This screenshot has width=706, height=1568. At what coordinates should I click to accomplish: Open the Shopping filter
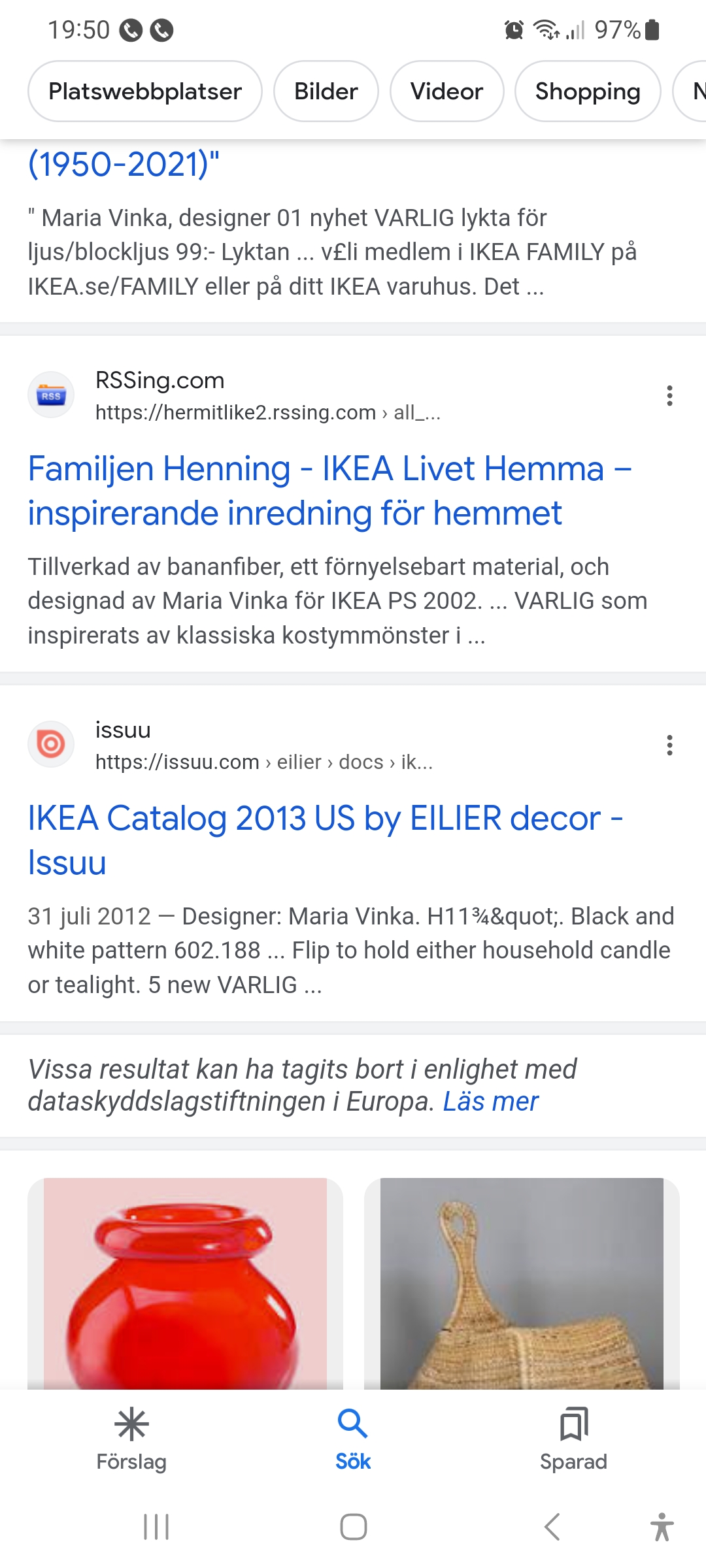(x=587, y=91)
